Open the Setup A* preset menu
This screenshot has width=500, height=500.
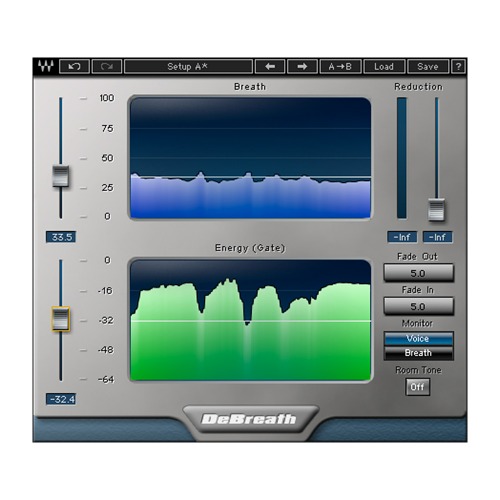188,66
